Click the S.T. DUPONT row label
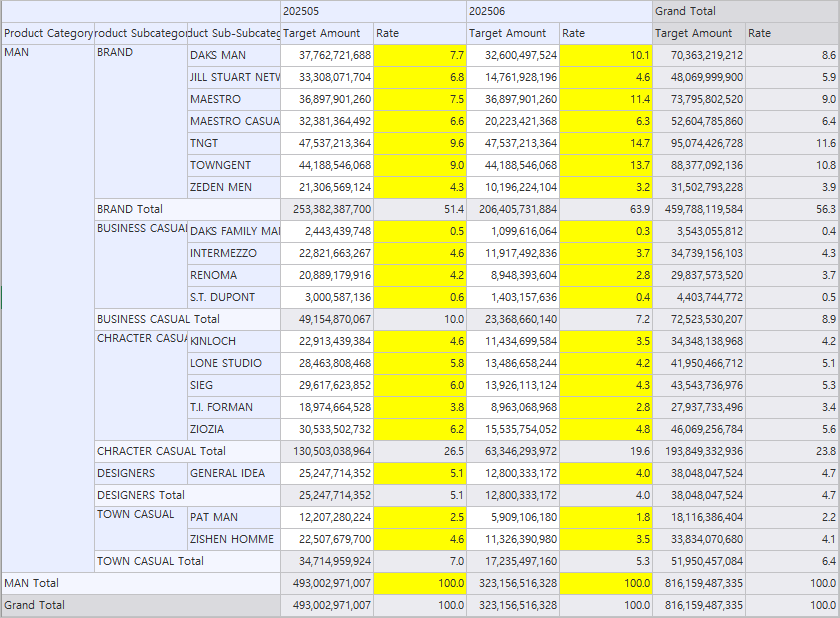Screen dimensions: 840x618 click(x=234, y=297)
